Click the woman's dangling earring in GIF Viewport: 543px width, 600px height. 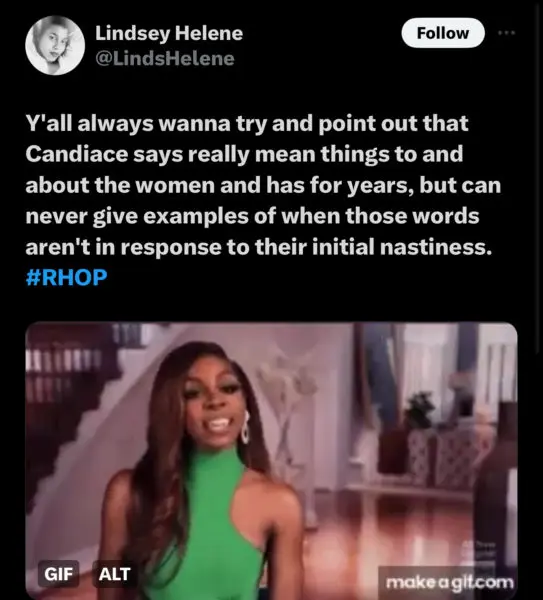point(245,427)
